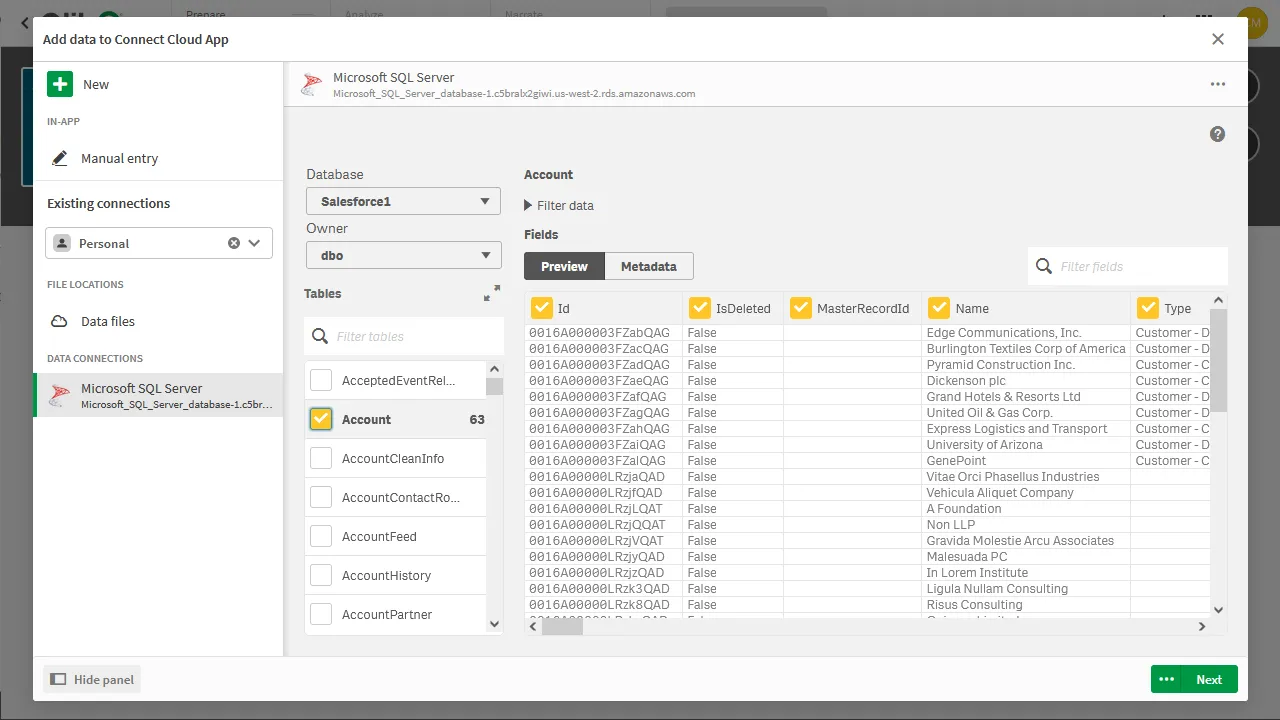Viewport: 1280px width, 720px height.
Task: Open Manual entry pencil icon
Action: (x=60, y=158)
